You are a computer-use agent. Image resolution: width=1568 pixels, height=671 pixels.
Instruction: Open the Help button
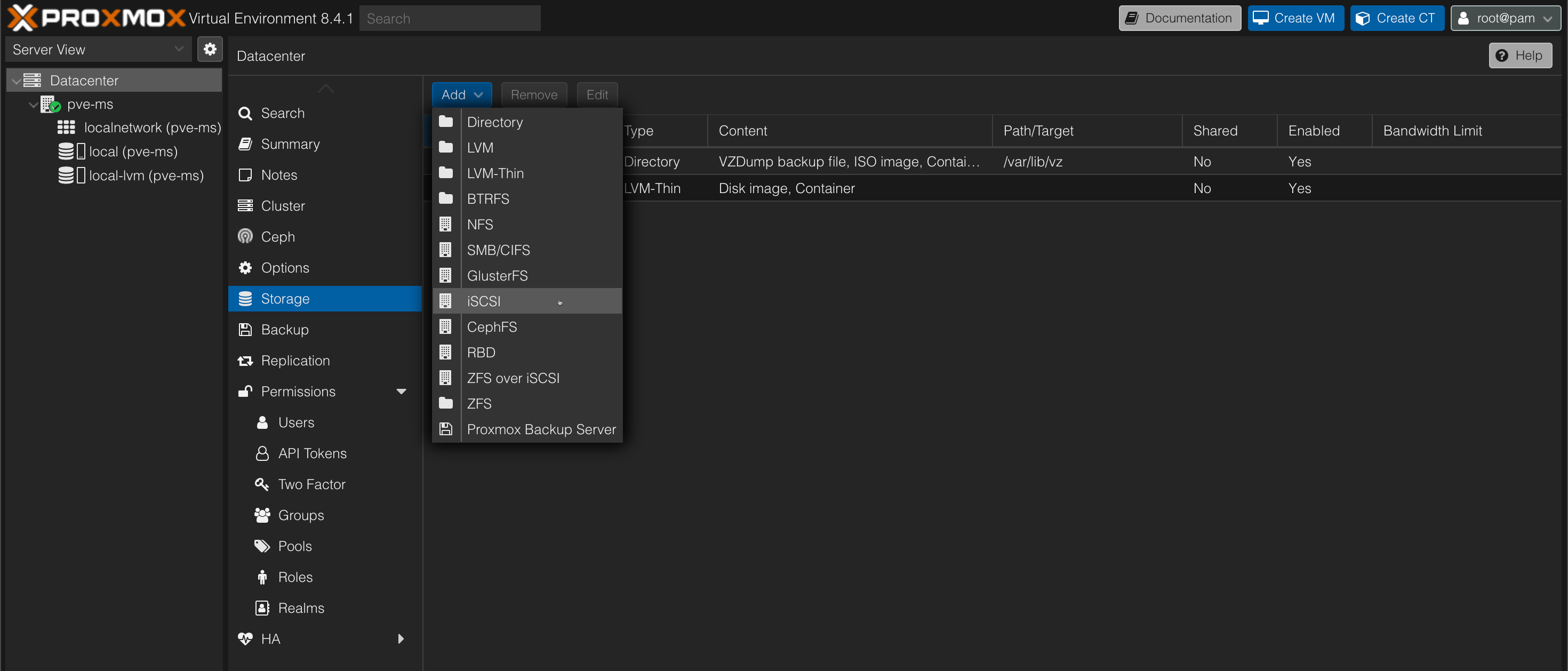coord(1520,55)
